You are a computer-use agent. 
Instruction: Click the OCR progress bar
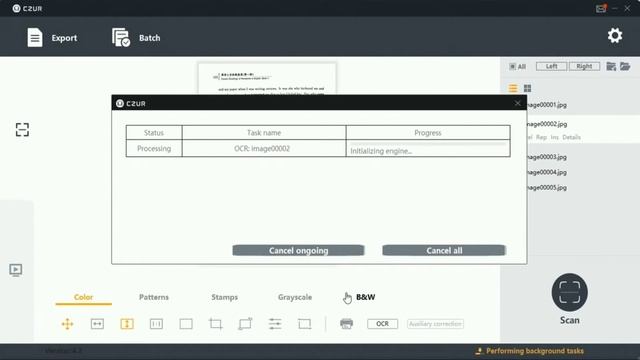[x=428, y=144]
